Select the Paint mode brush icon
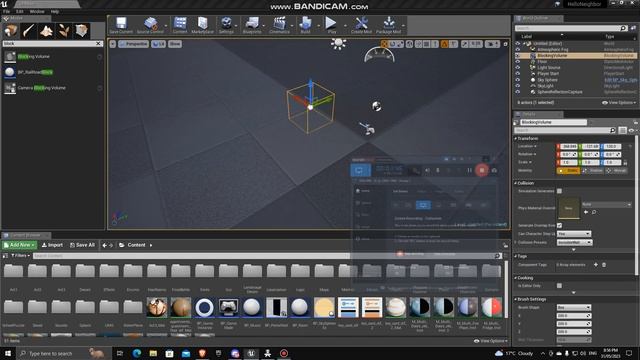 (29, 31)
